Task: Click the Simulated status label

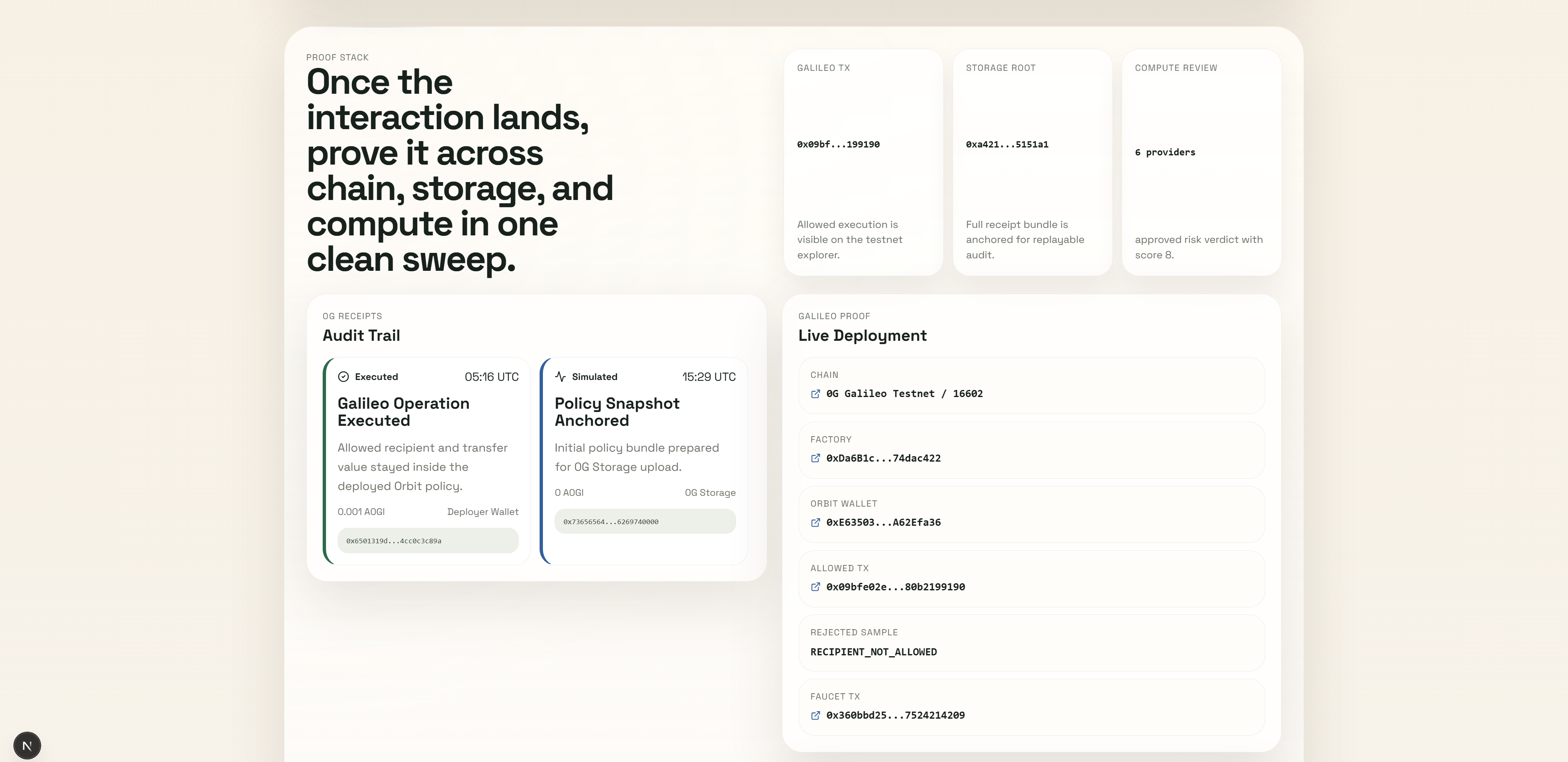Action: coord(594,377)
